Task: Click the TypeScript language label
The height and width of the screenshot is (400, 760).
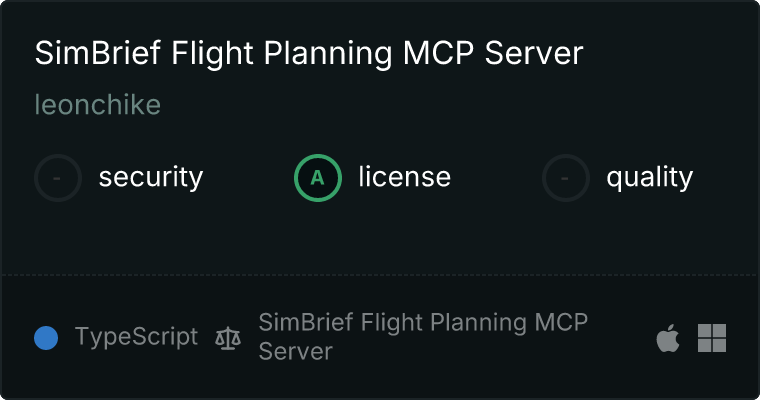Action: [136, 337]
